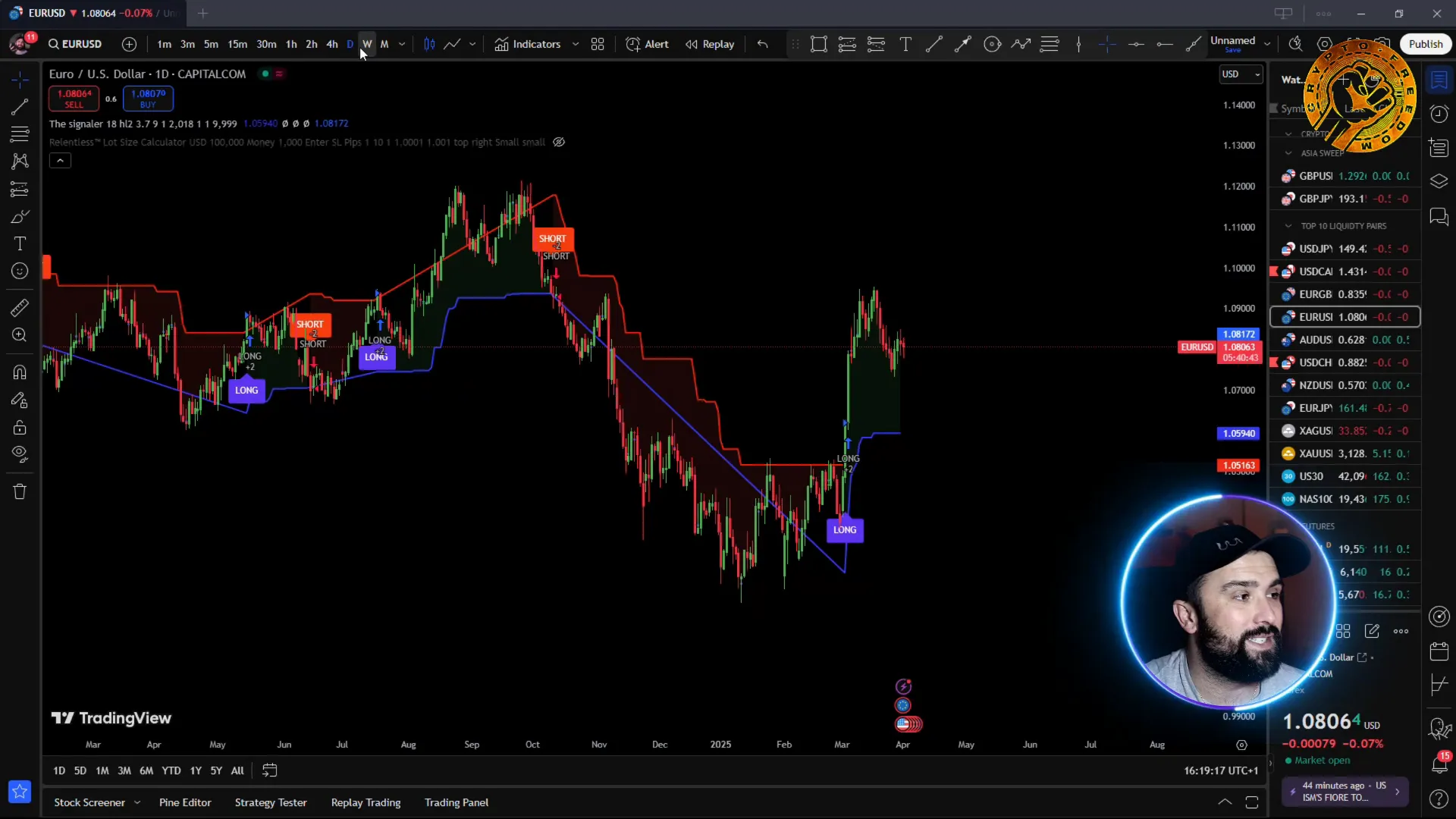
Task: Open the Strategy Tester tab
Action: click(271, 802)
